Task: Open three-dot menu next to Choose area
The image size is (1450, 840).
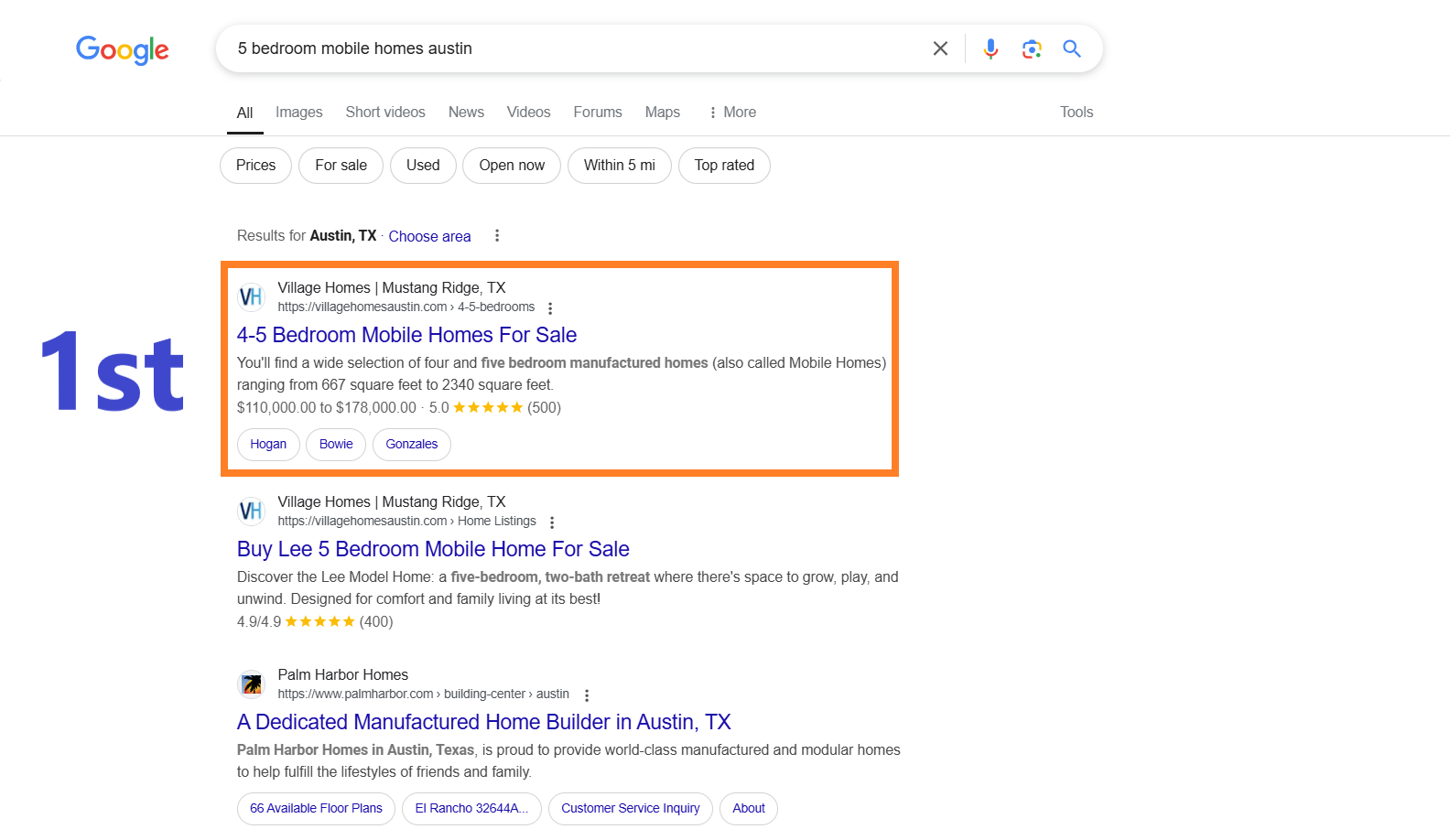Action: click(497, 236)
